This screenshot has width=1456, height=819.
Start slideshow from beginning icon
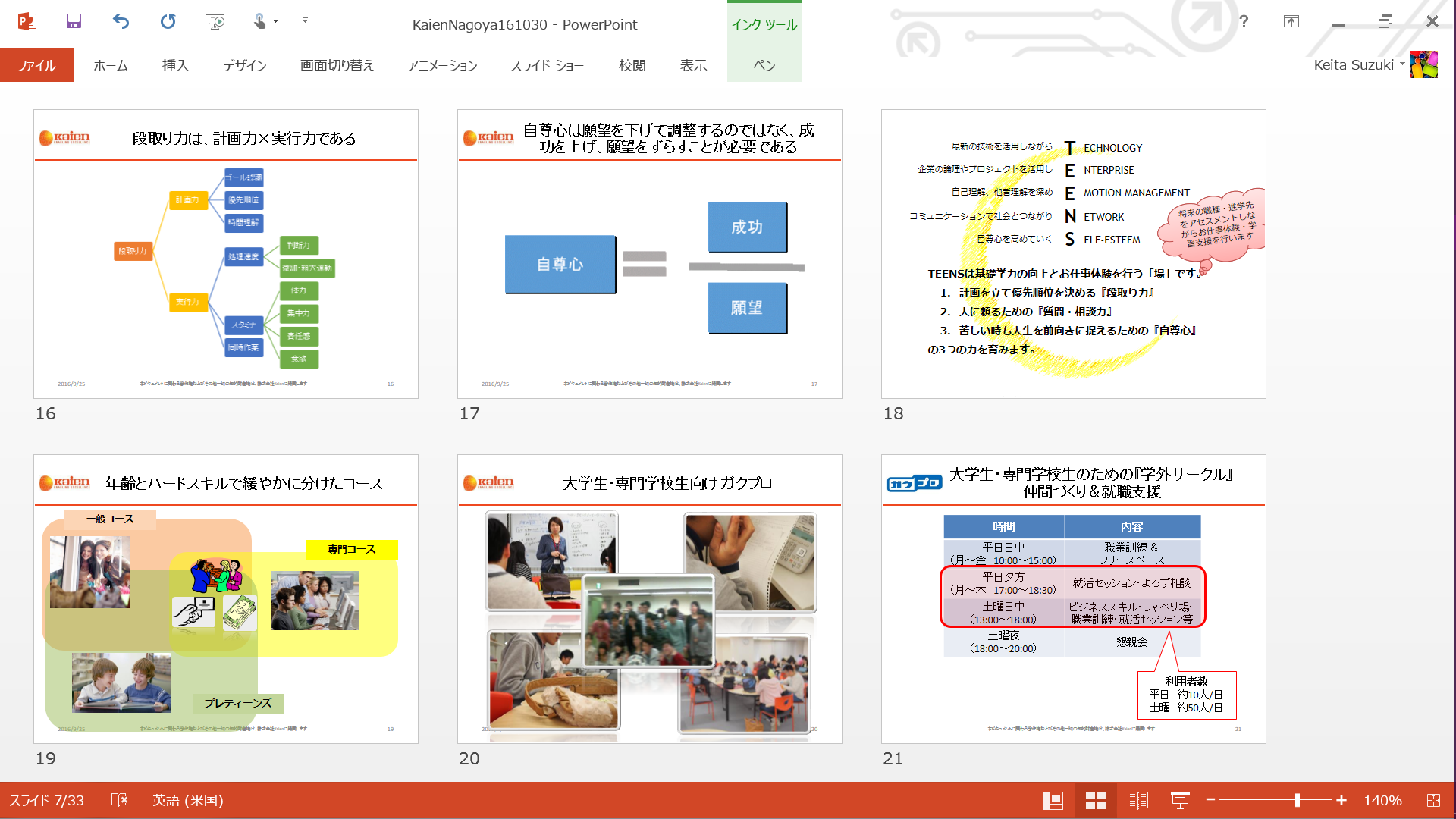(215, 21)
